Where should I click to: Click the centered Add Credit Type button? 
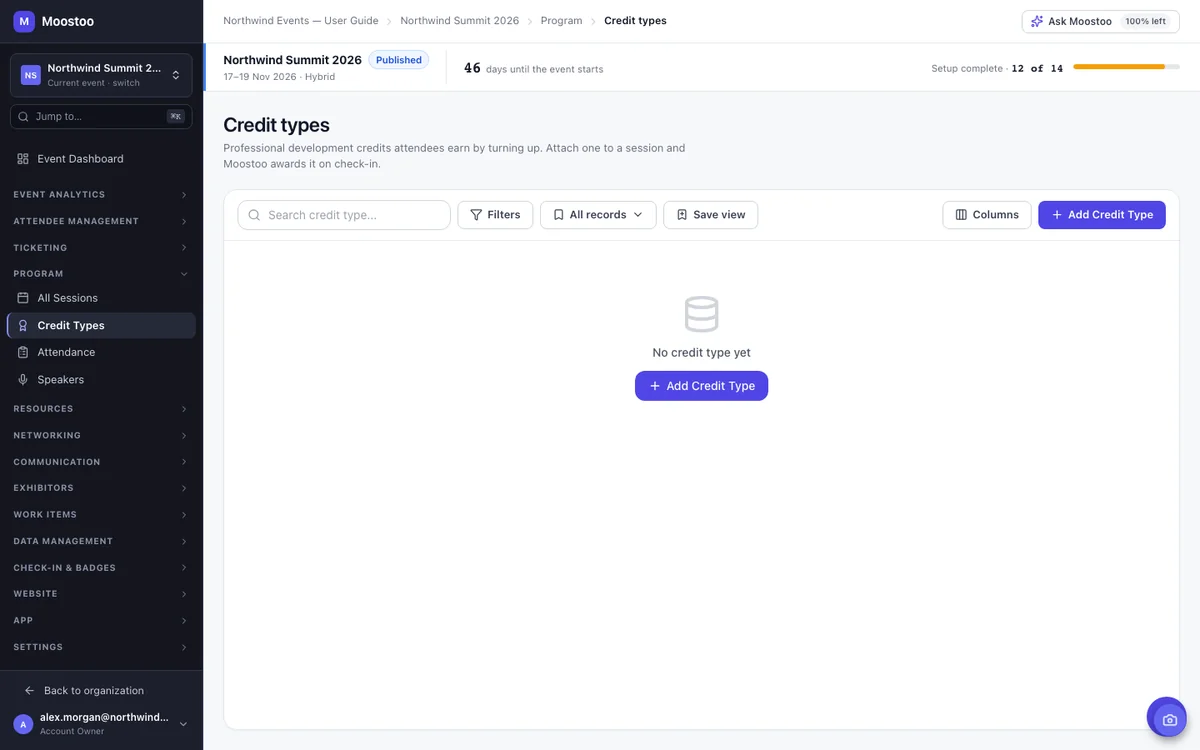(701, 386)
